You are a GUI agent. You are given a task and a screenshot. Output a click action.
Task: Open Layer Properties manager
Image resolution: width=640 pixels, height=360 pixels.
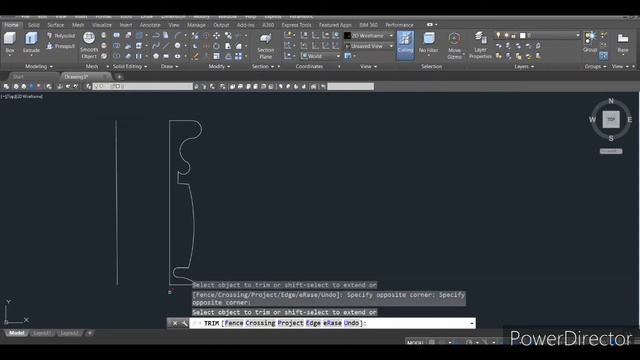click(x=480, y=46)
